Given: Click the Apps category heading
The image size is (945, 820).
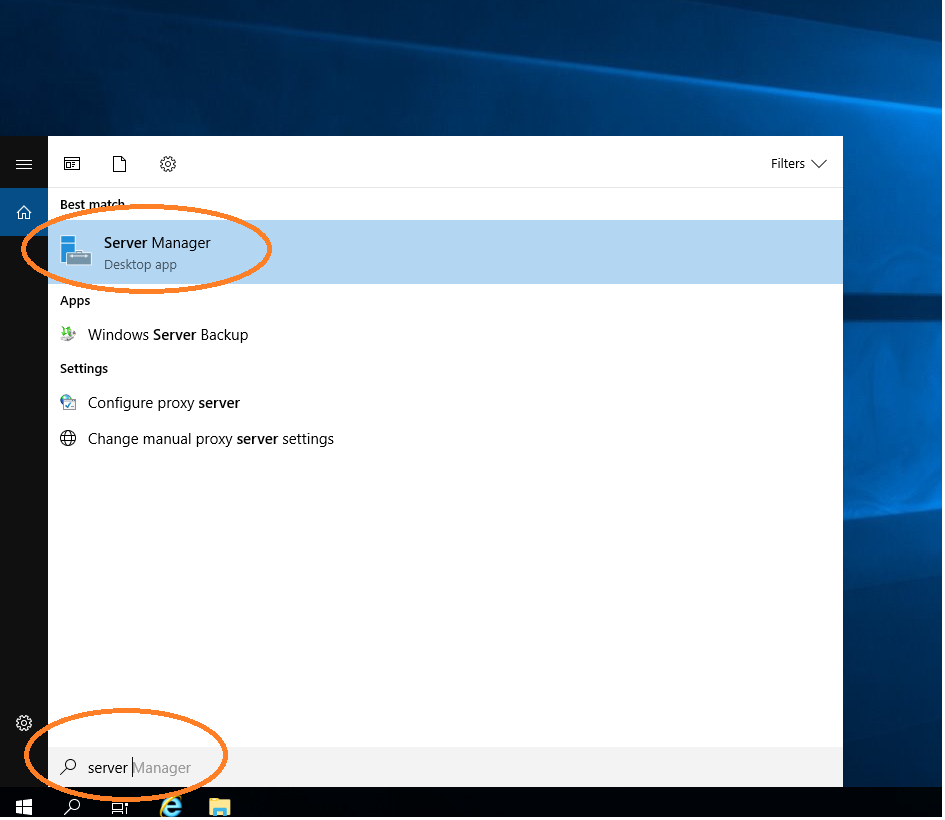Looking at the screenshot, I should pyautogui.click(x=75, y=301).
